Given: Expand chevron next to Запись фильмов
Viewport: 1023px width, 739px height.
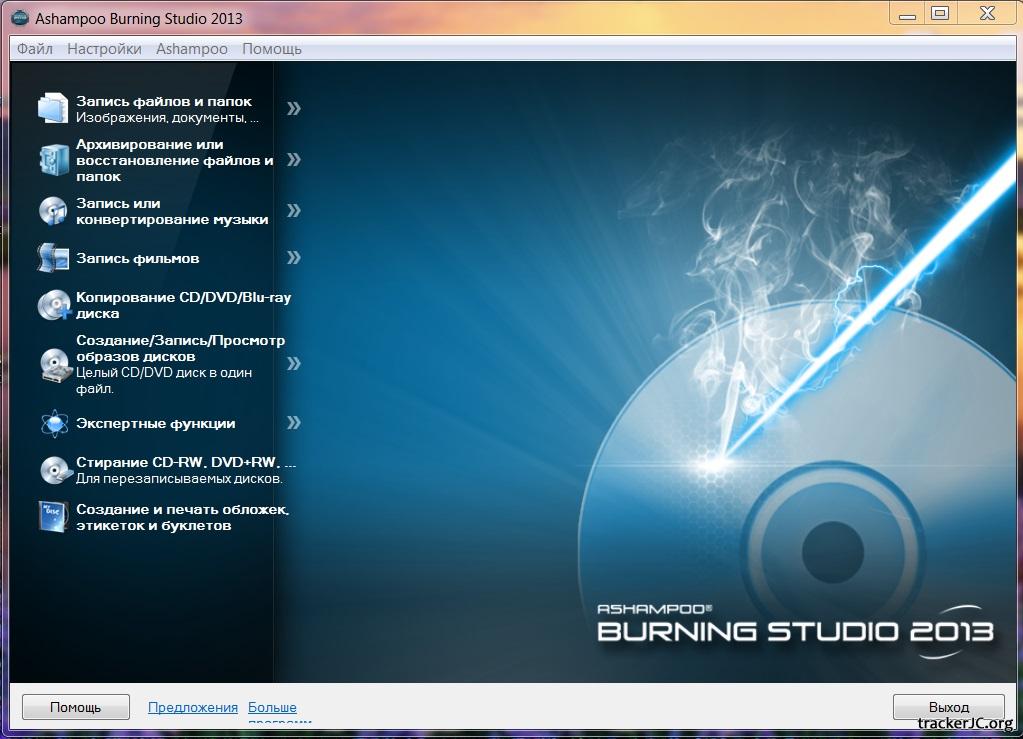Looking at the screenshot, I should pos(293,258).
